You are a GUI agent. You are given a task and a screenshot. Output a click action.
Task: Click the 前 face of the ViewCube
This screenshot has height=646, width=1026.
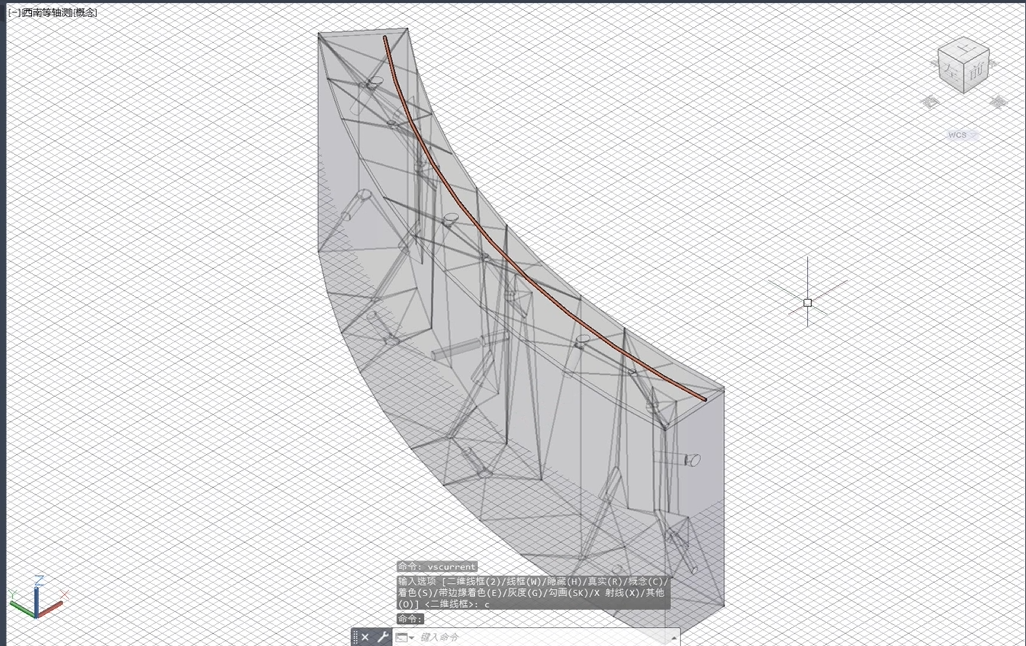(976, 72)
